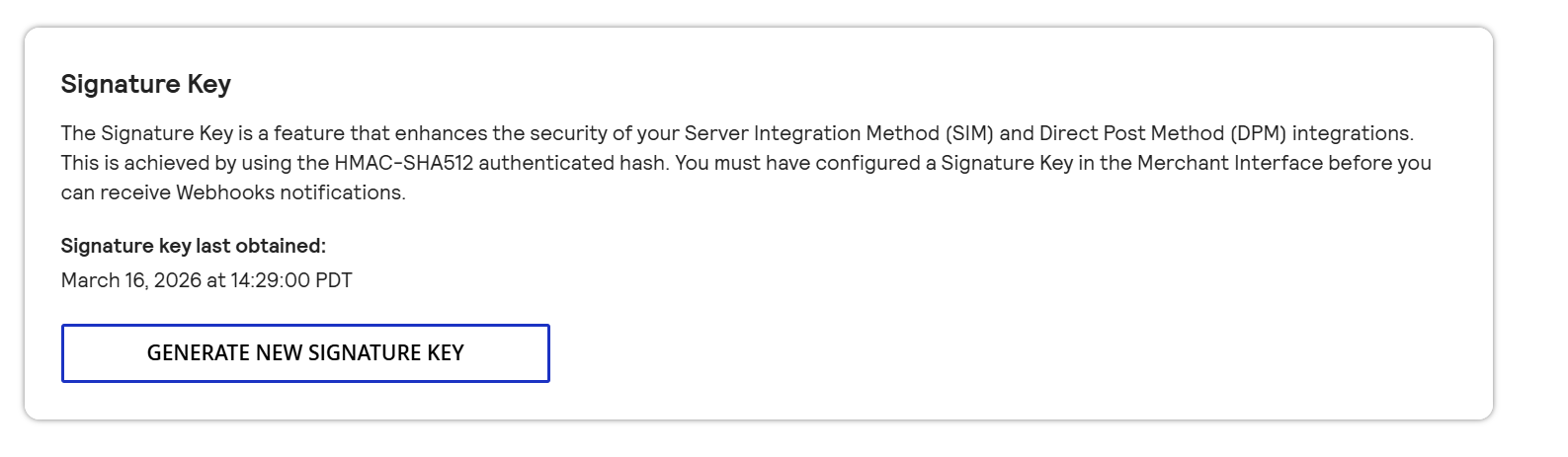1568x457 pixels.
Task: Click the Signature Key heading
Action: point(146,85)
